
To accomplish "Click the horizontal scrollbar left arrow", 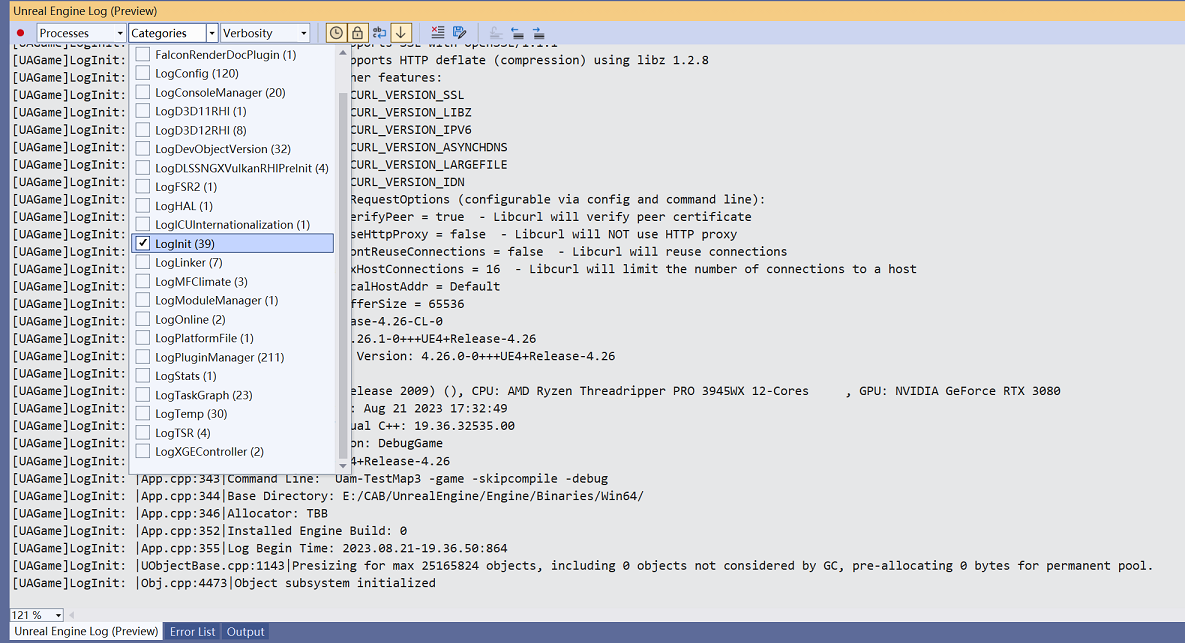I will click(72, 615).
